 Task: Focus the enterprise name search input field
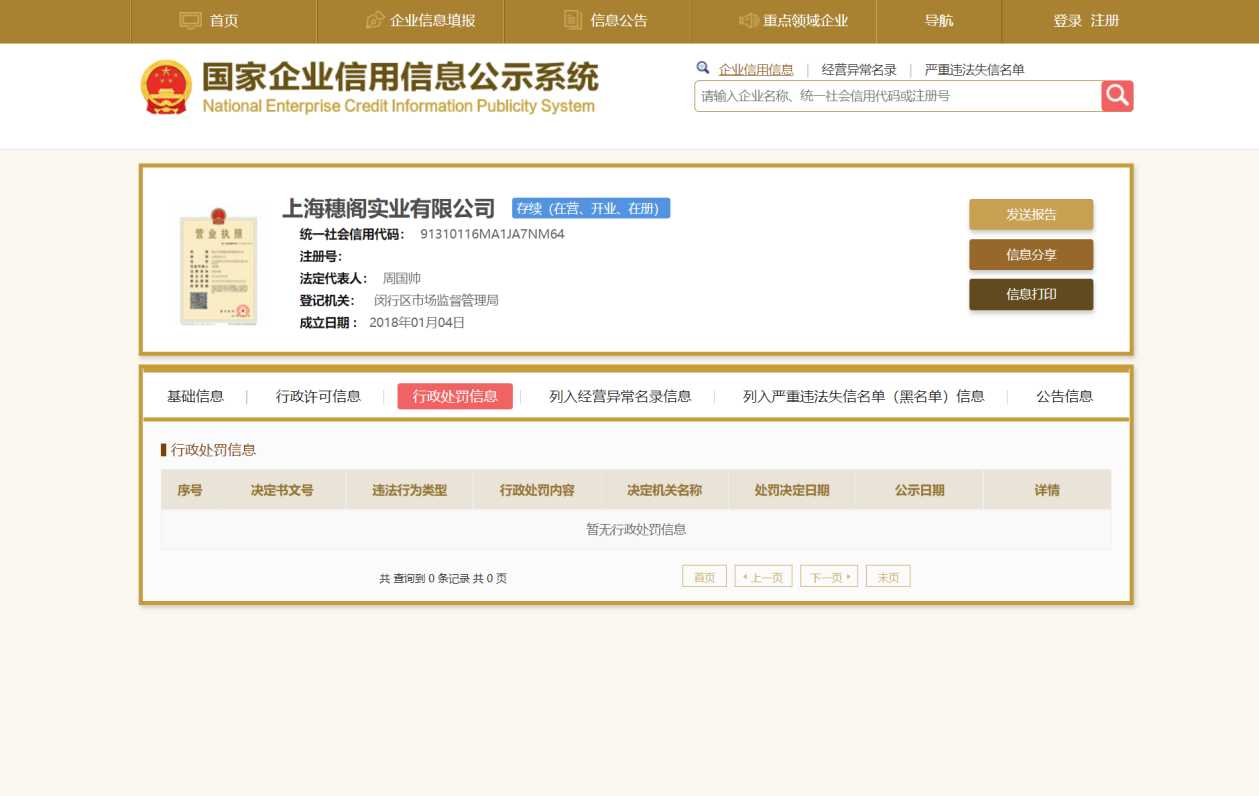pyautogui.click(x=896, y=96)
